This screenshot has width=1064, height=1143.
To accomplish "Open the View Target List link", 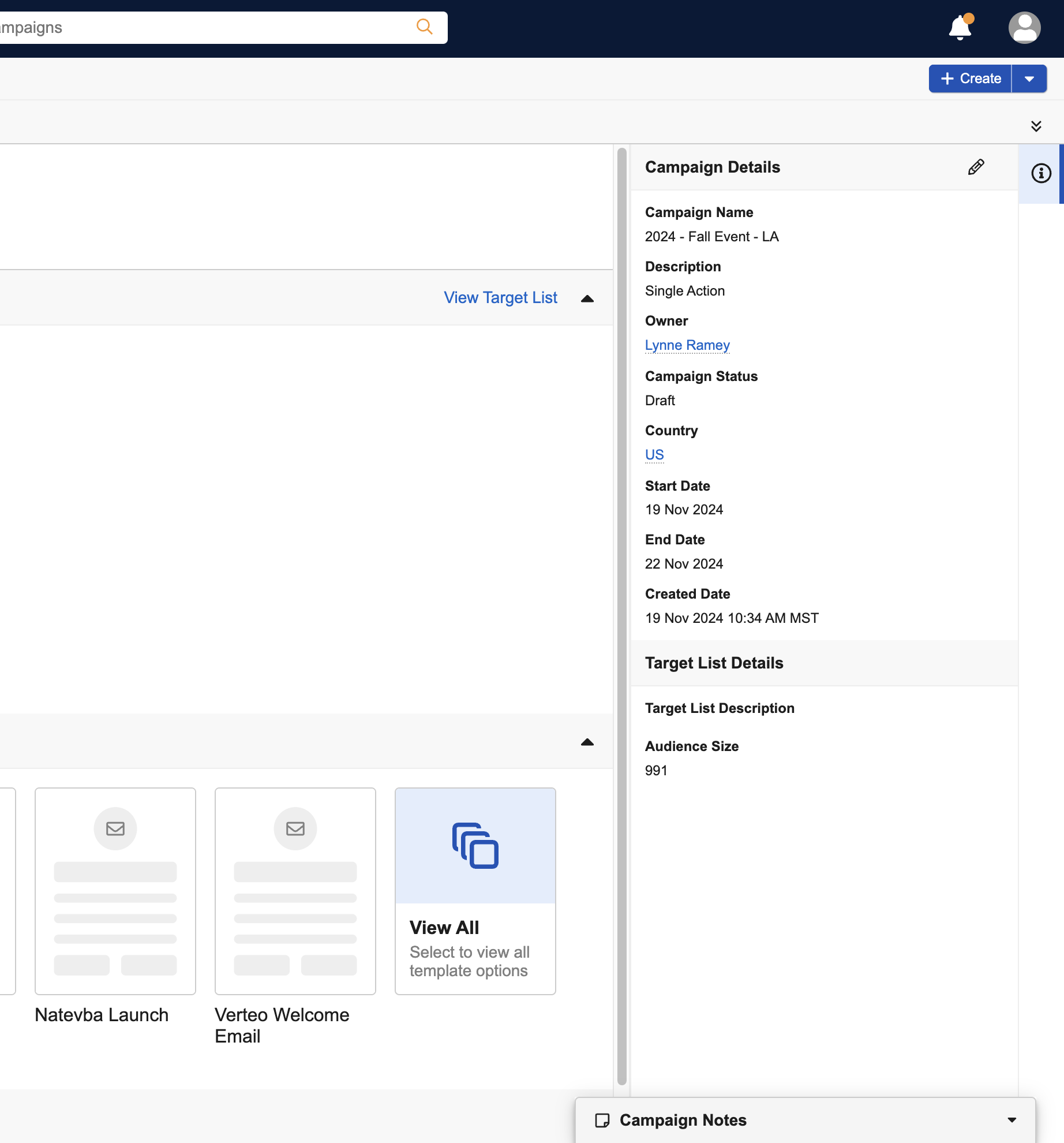I will [500, 298].
